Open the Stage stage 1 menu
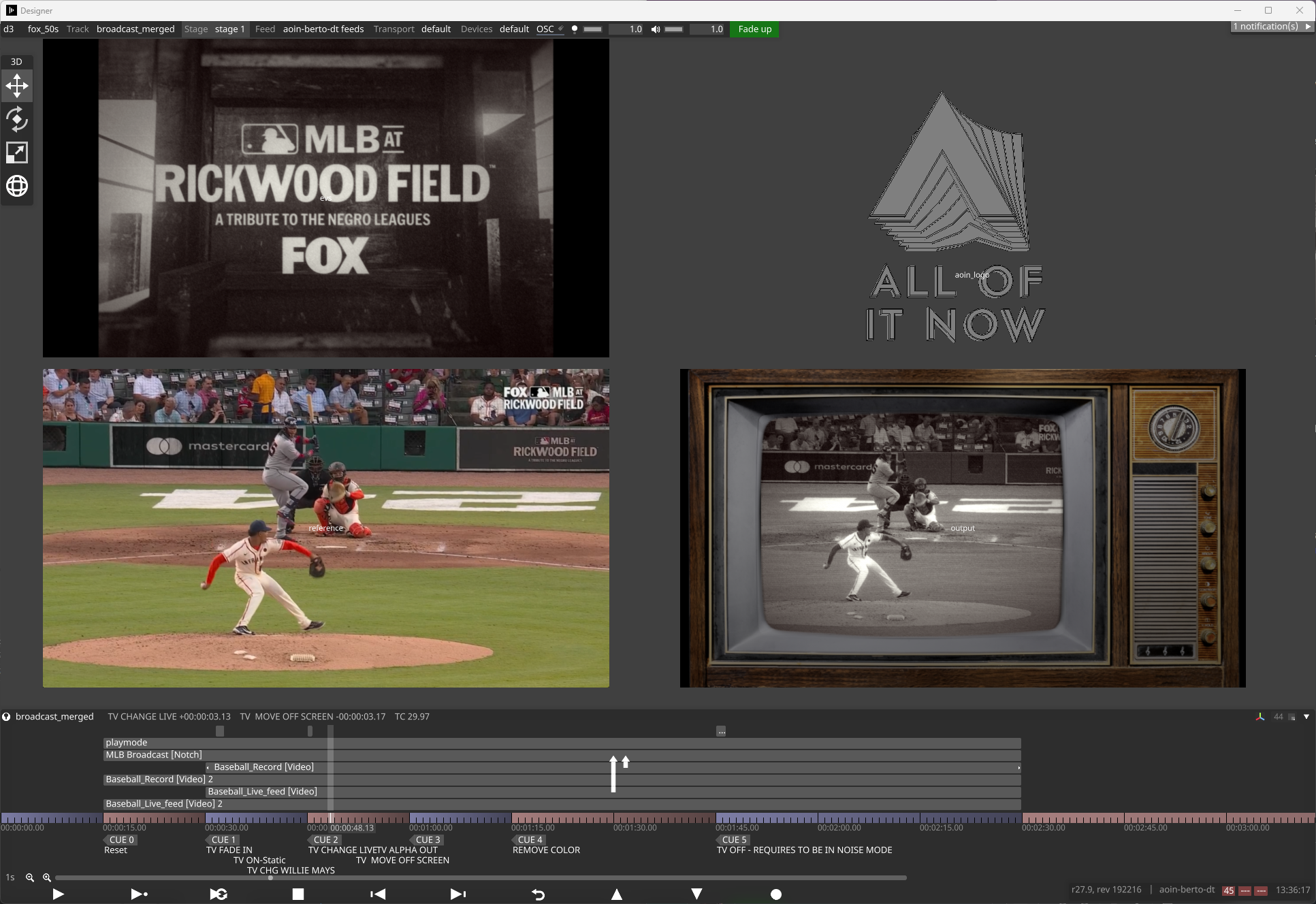Viewport: 1316px width, 904px height. pyautogui.click(x=214, y=29)
